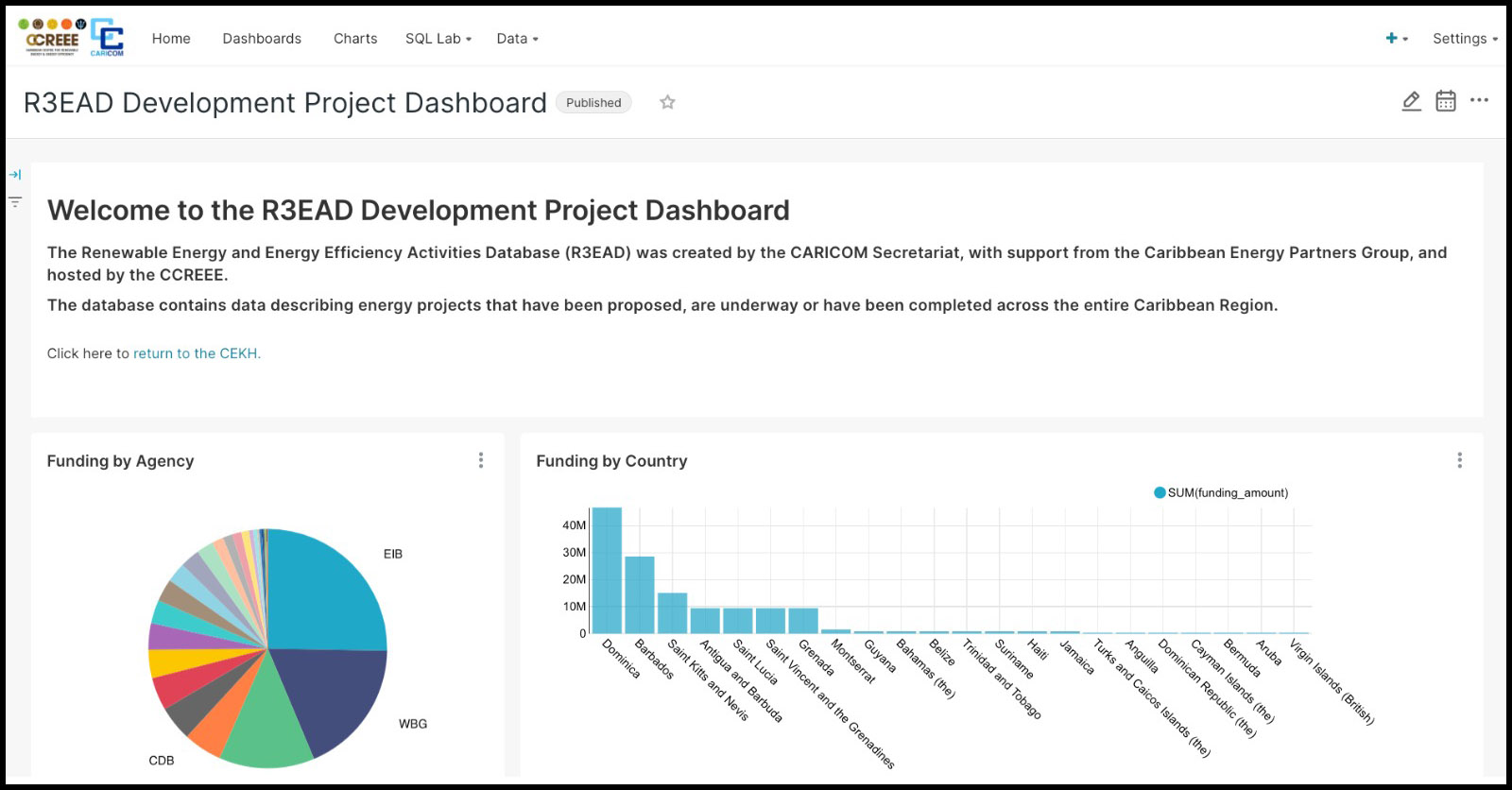Click the CARICOM logo
Screen dimensions: 1512x790
tap(107, 38)
